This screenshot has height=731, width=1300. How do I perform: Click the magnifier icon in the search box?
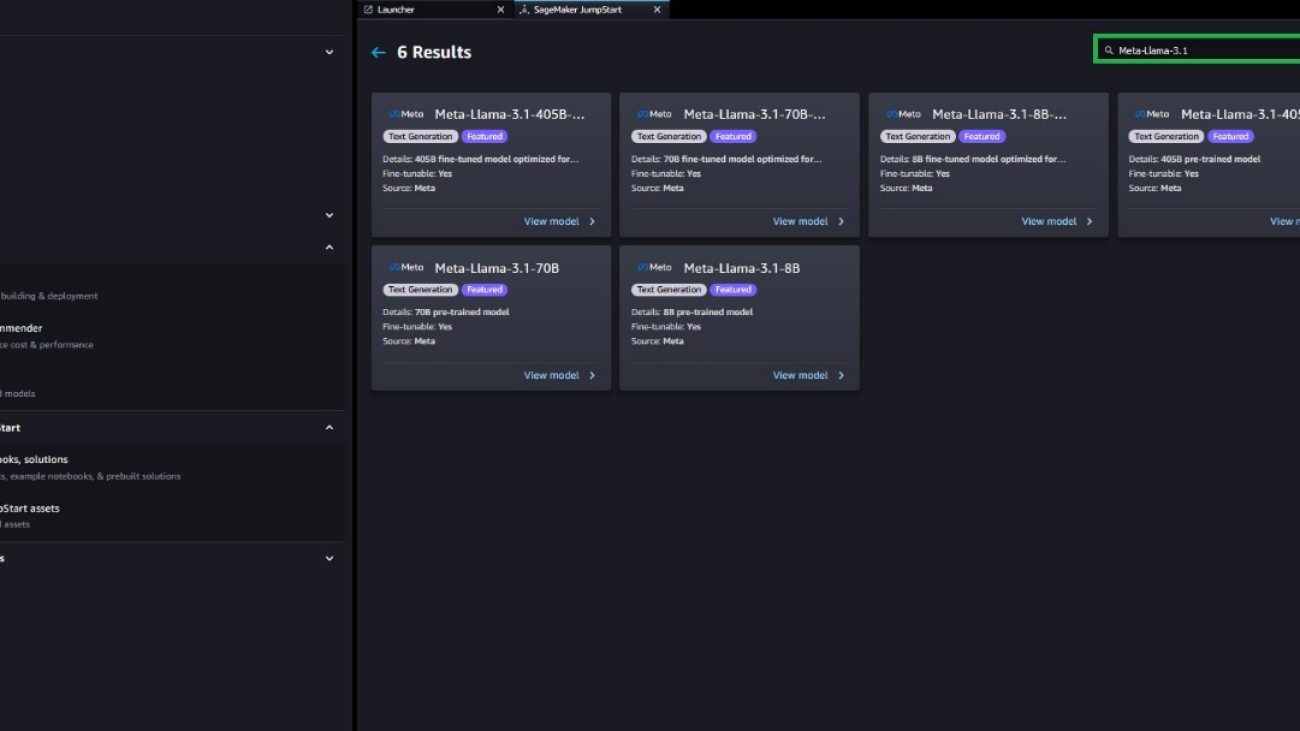1108,50
